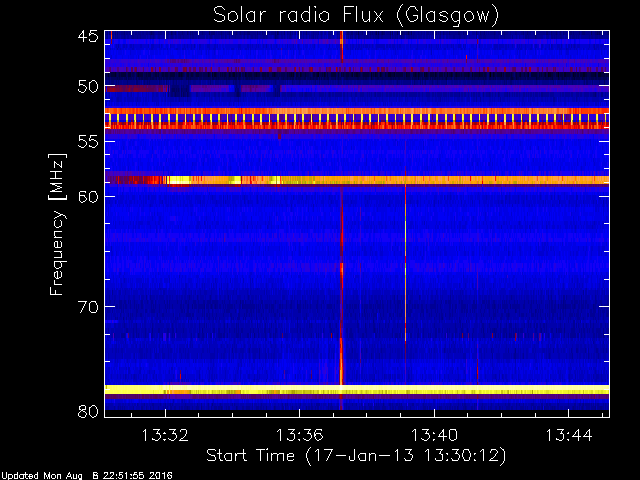This screenshot has width=640, height=480.
Task: Click the 13:36 time tick label
Action: (300, 436)
